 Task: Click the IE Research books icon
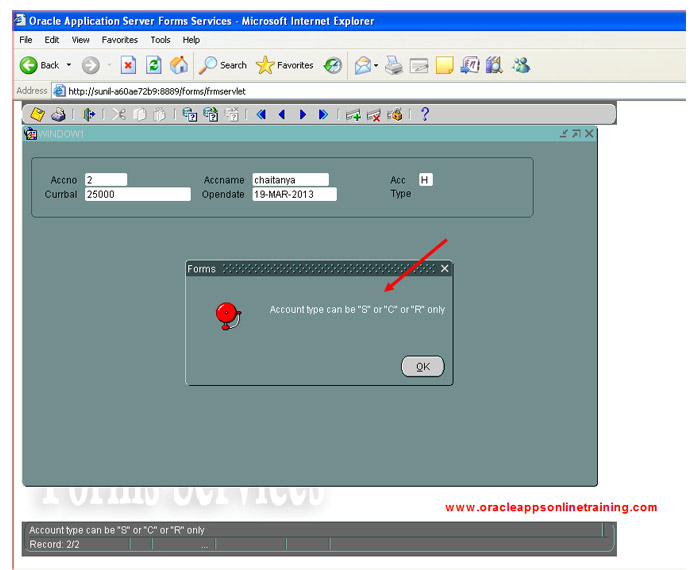(494, 65)
